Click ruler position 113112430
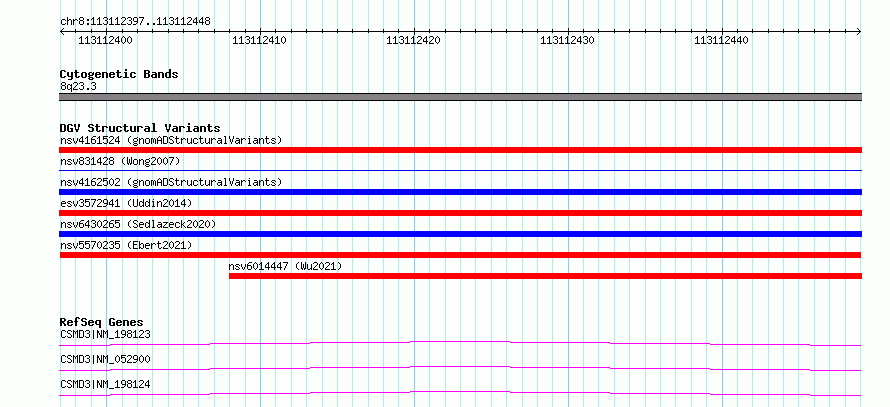 (x=567, y=40)
